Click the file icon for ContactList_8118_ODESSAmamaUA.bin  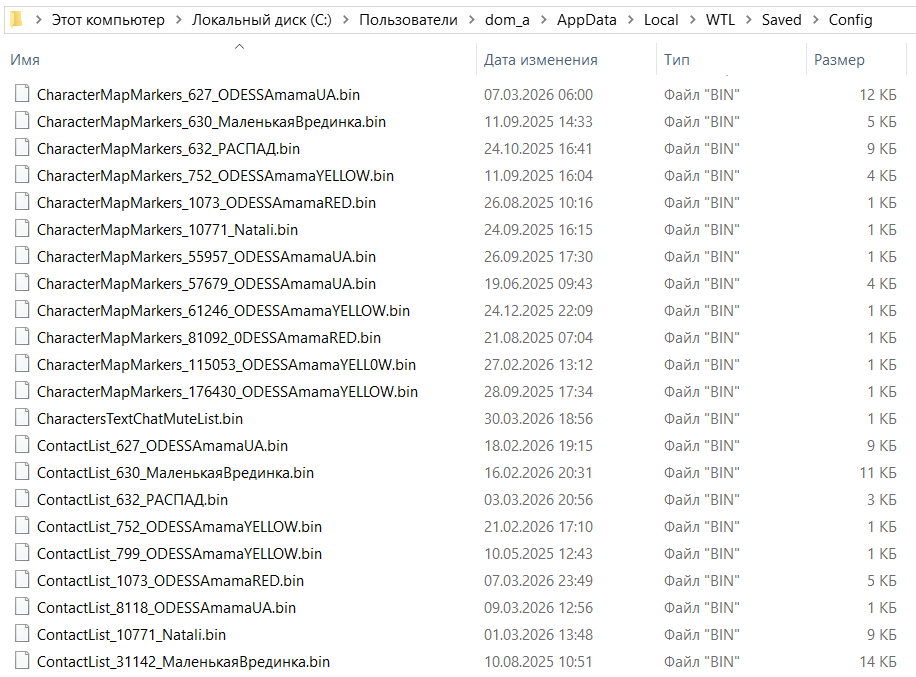(x=22, y=608)
